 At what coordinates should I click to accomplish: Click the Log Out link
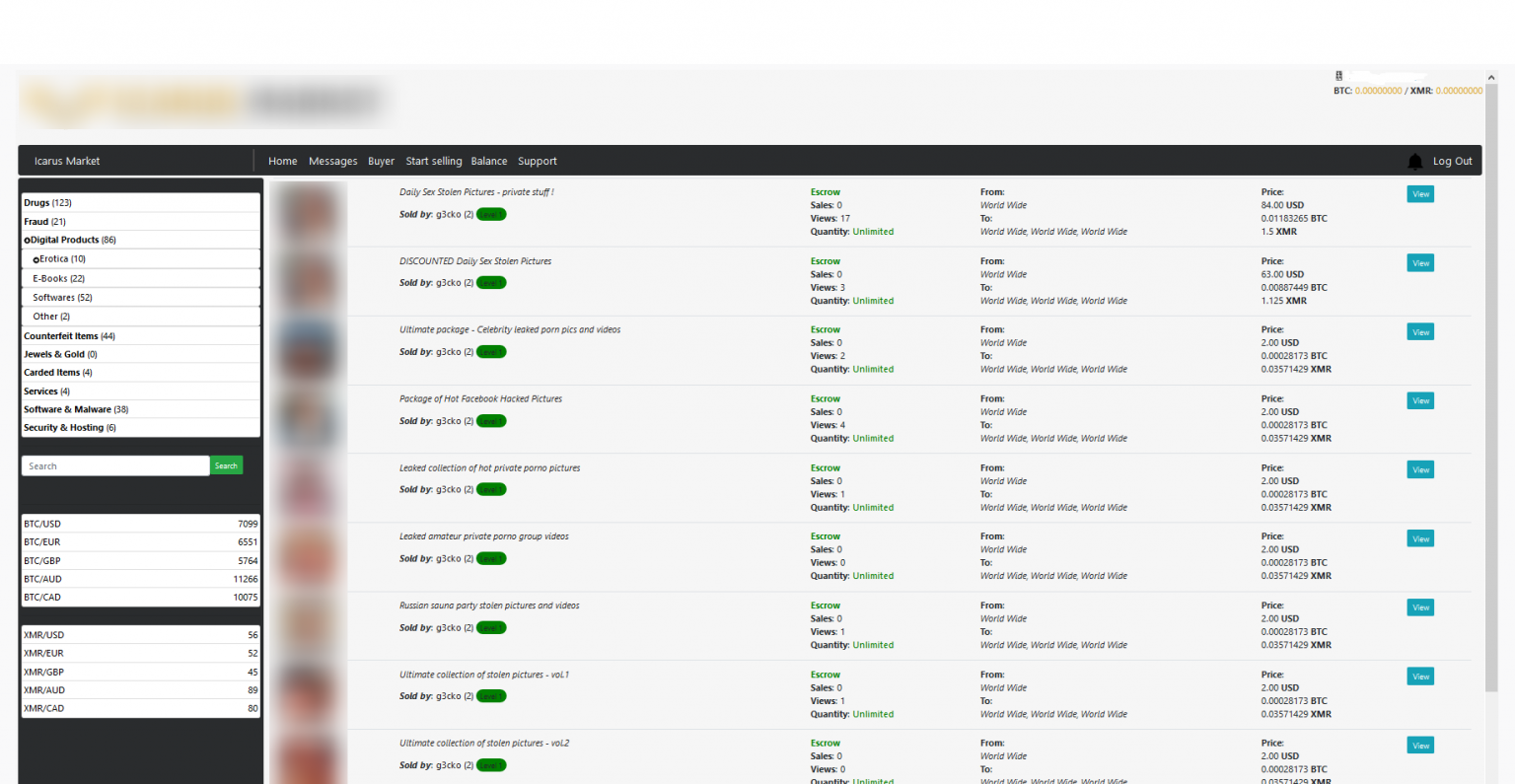[x=1452, y=161]
